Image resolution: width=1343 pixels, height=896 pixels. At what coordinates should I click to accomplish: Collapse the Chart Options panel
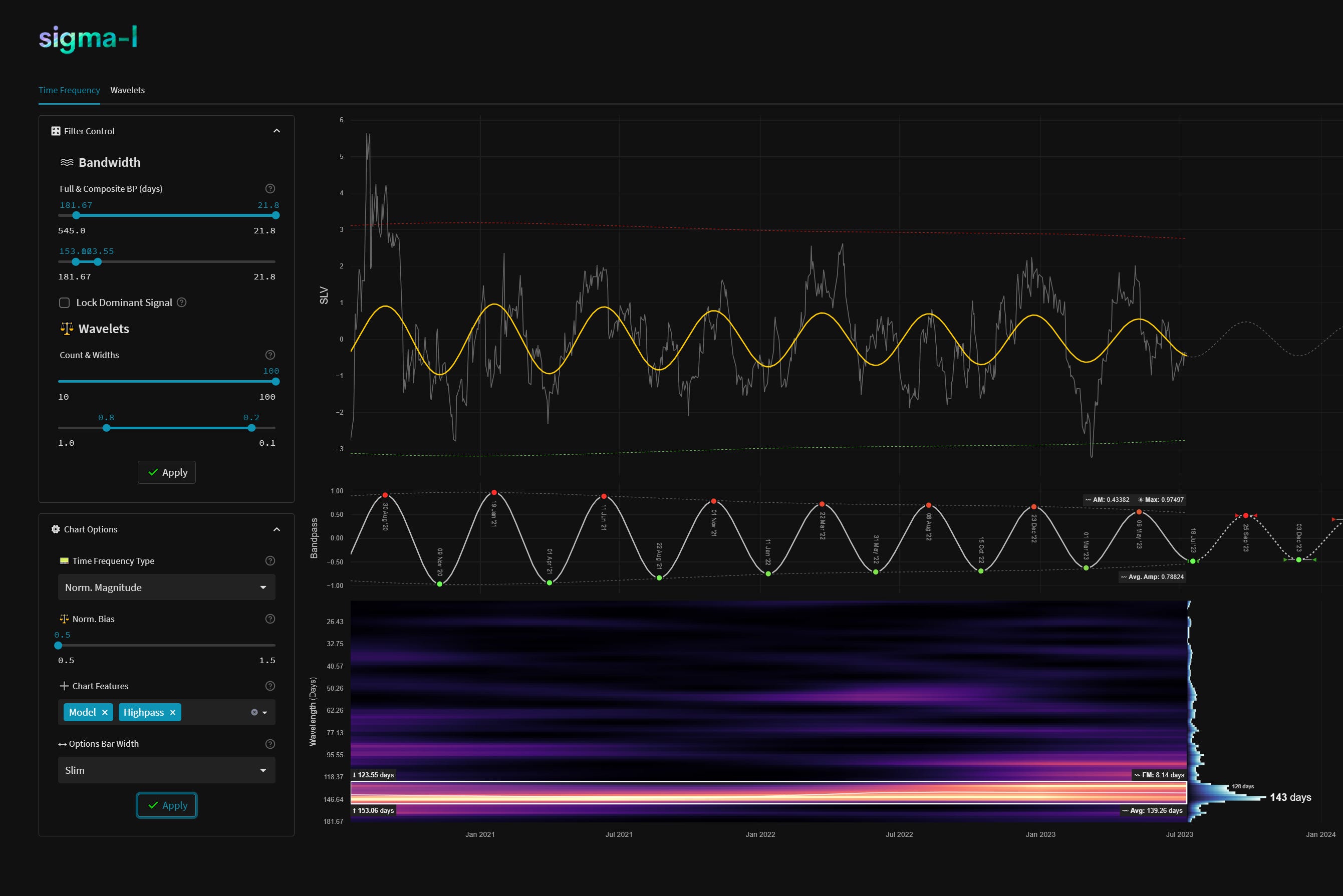click(277, 530)
